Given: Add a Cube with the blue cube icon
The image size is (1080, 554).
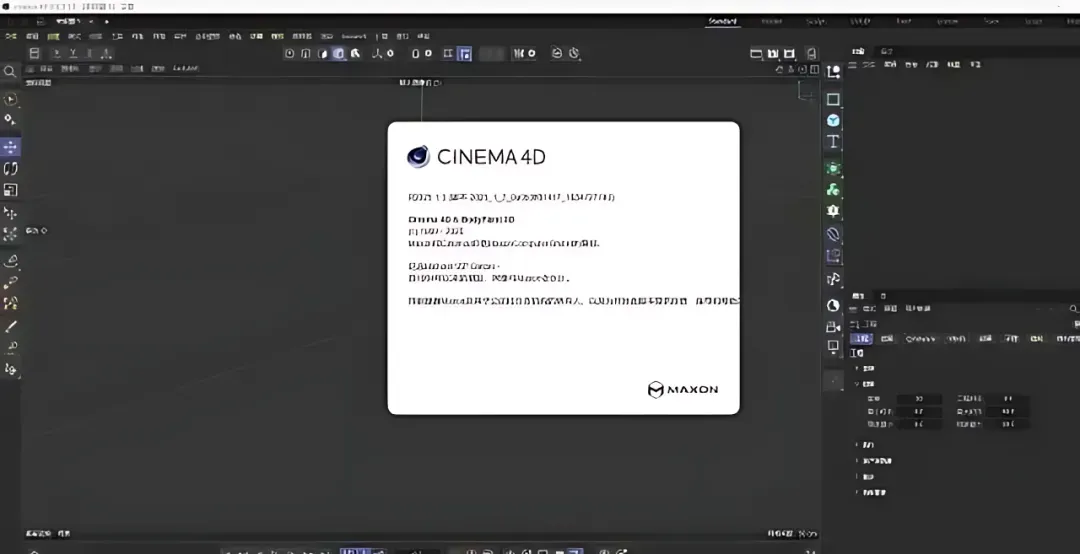Looking at the screenshot, I should pos(833,121).
